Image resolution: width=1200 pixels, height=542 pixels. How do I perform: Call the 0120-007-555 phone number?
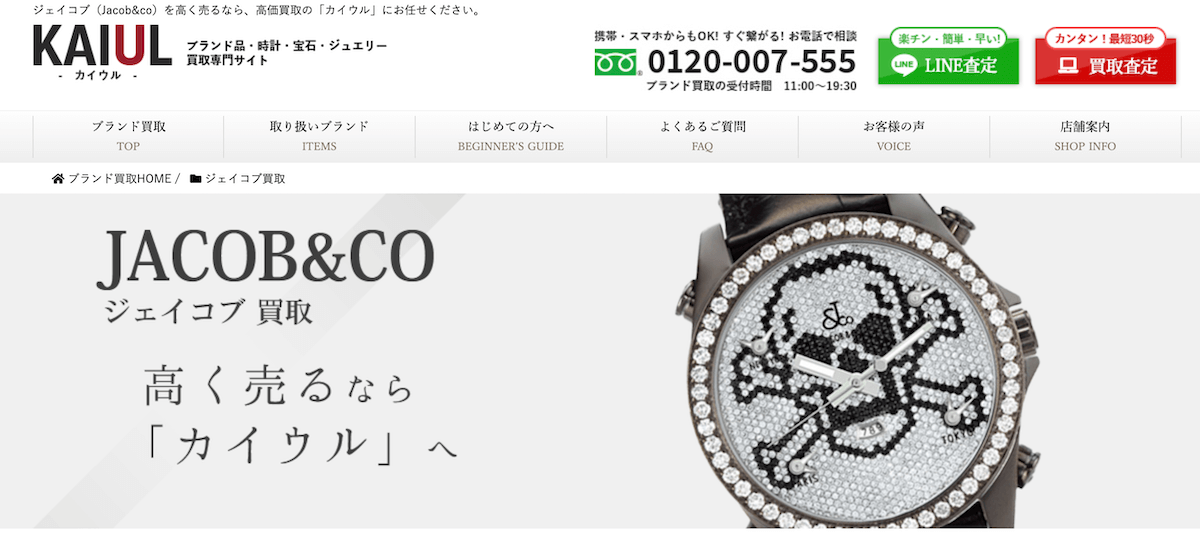[752, 62]
